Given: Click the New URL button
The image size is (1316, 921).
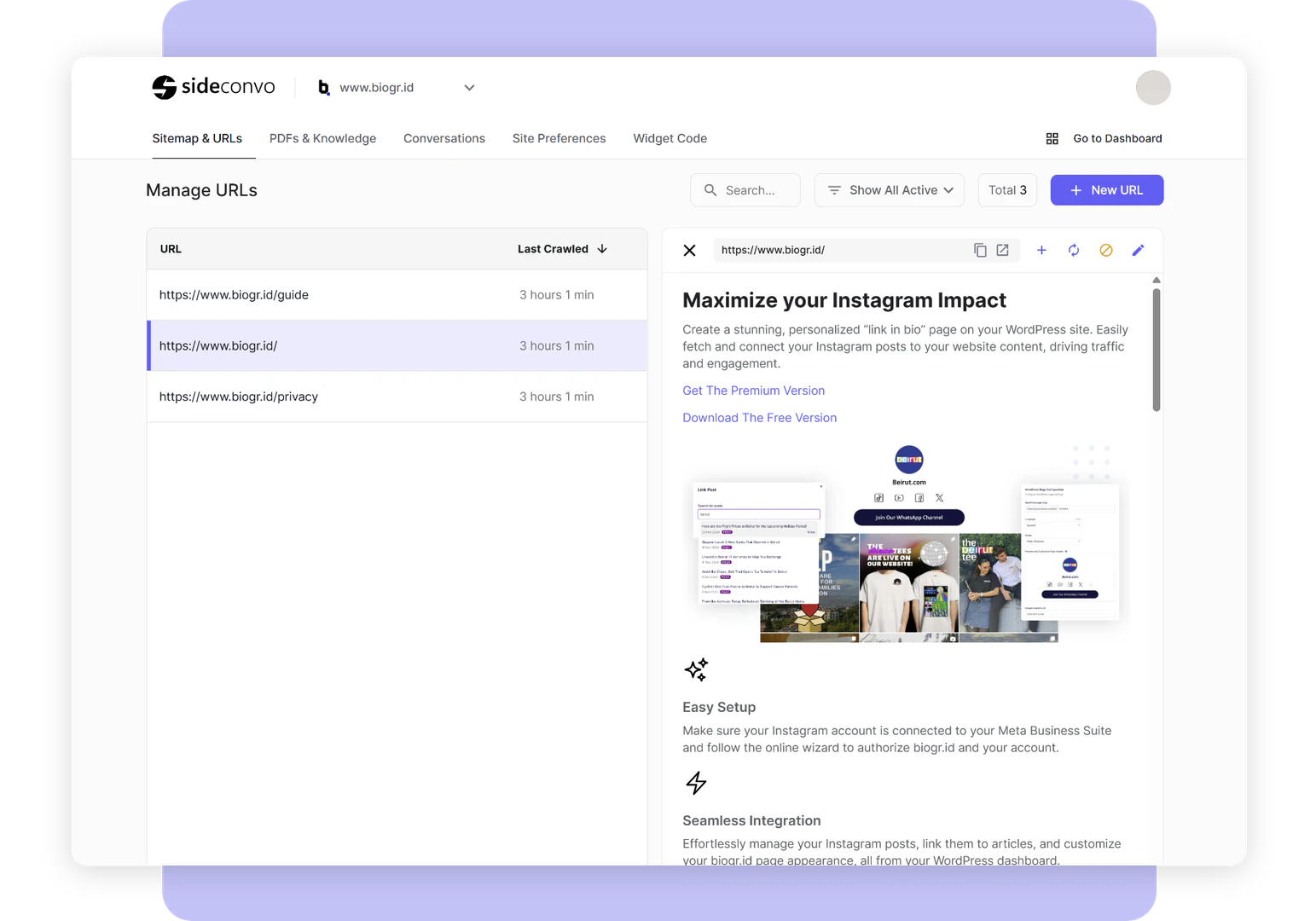Looking at the screenshot, I should [1106, 190].
